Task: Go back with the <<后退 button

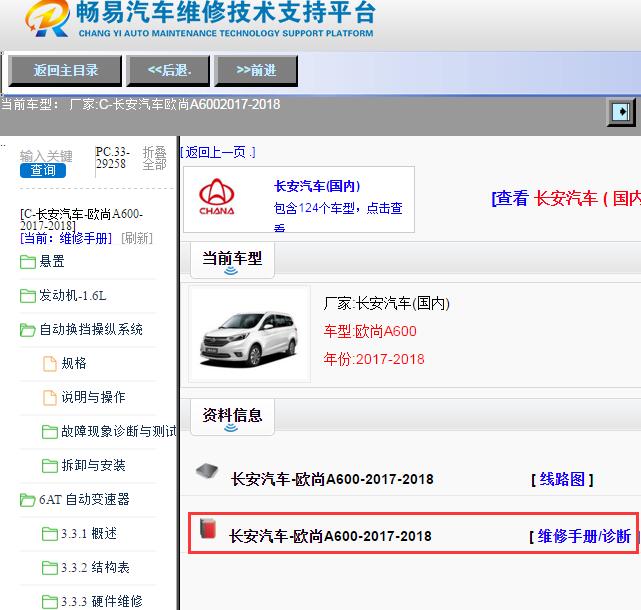Action: click(168, 71)
